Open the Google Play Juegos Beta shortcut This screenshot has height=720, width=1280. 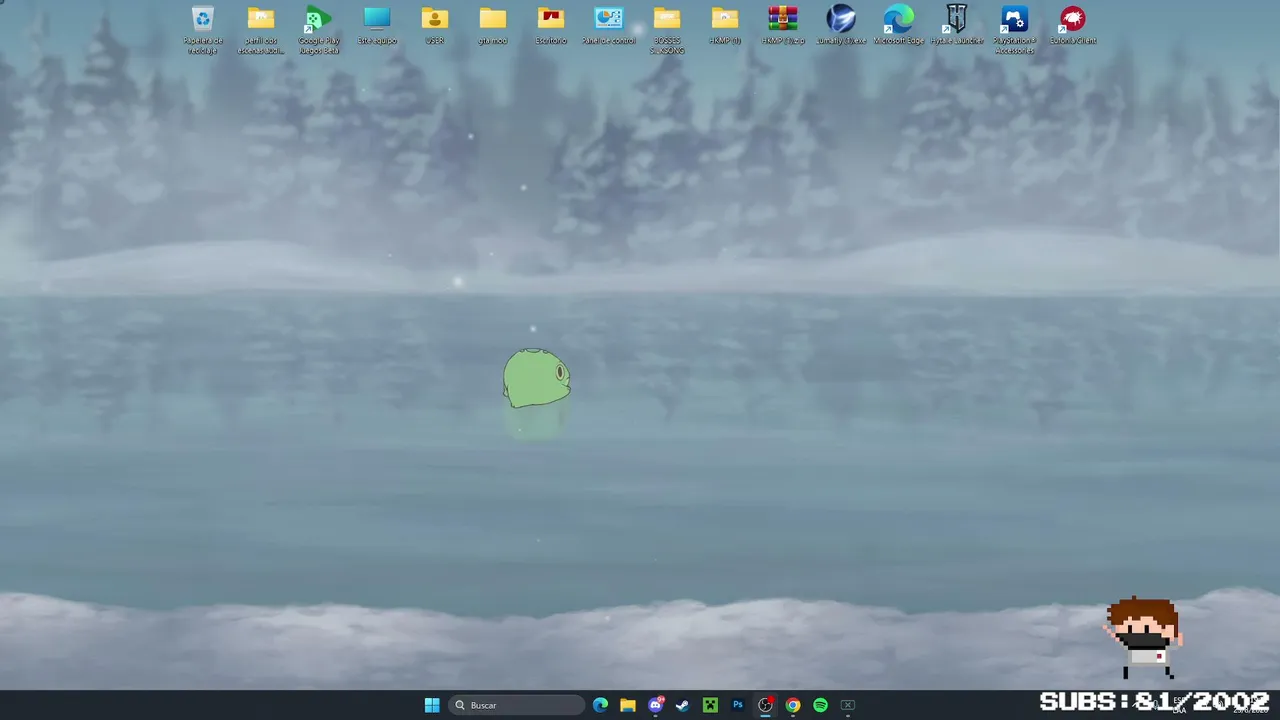click(x=319, y=29)
